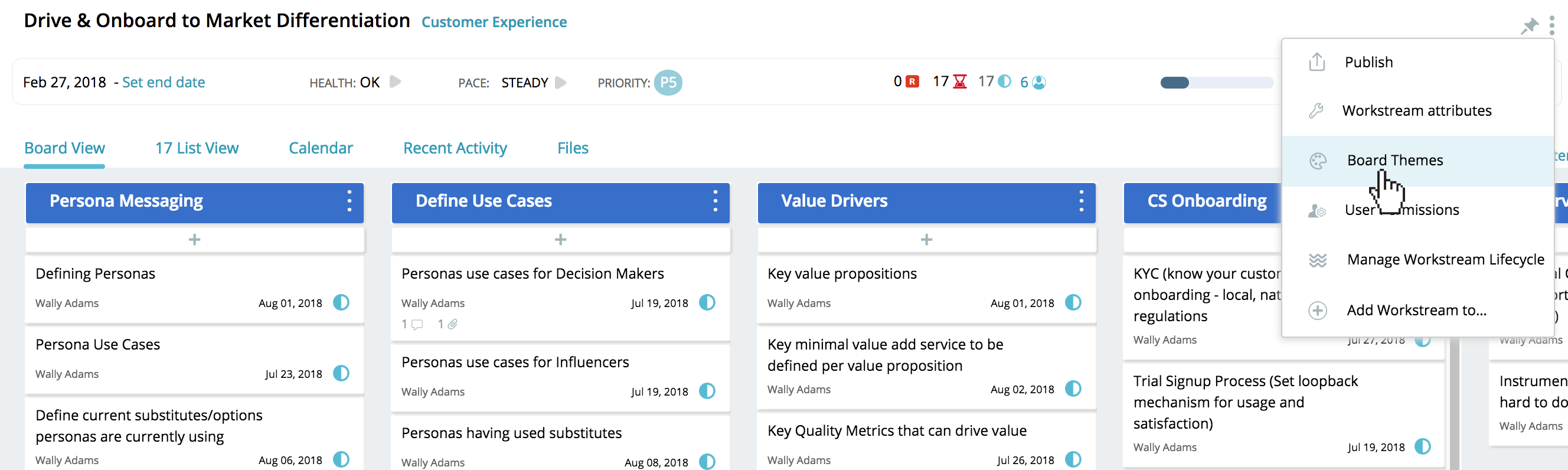The height and width of the screenshot is (470, 1568).
Task: Click status icon on Personas having used substitutes
Action: pos(707,462)
